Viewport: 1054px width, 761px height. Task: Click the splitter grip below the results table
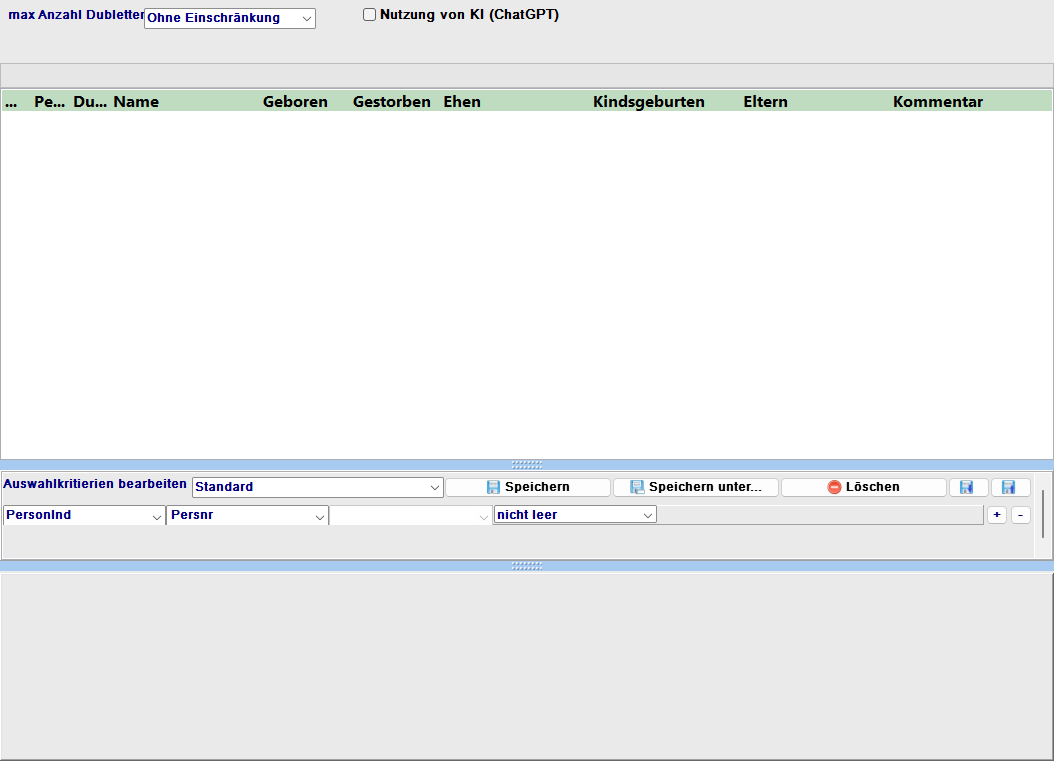pos(526,465)
